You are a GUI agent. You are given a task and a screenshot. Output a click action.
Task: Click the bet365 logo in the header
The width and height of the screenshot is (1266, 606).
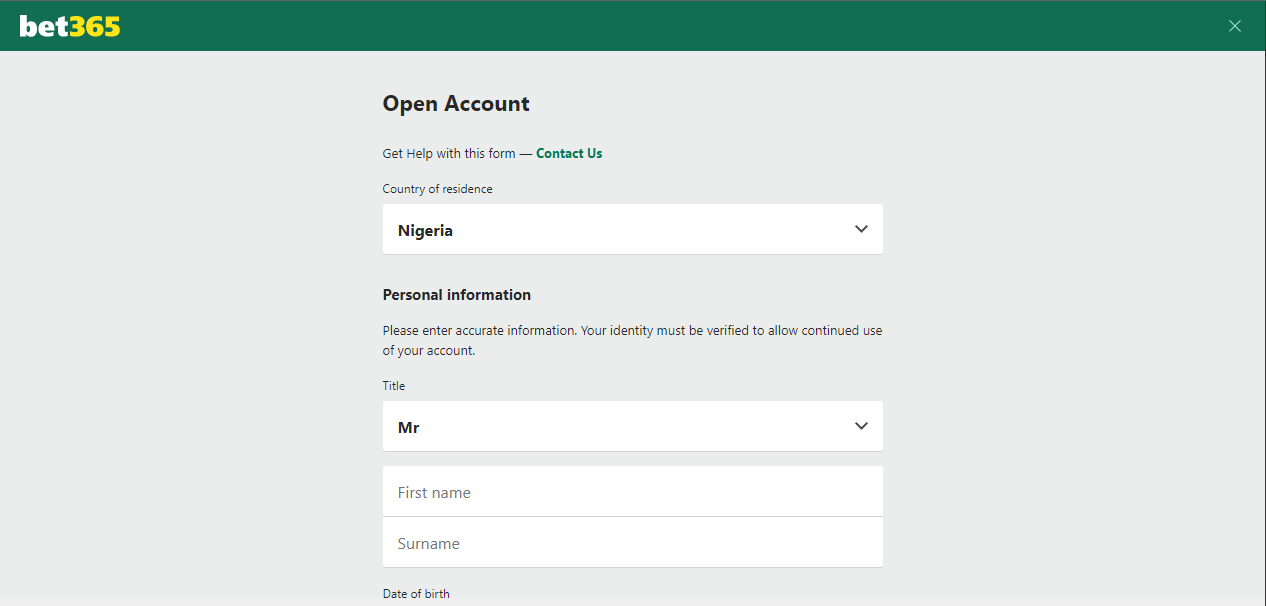[x=69, y=27]
